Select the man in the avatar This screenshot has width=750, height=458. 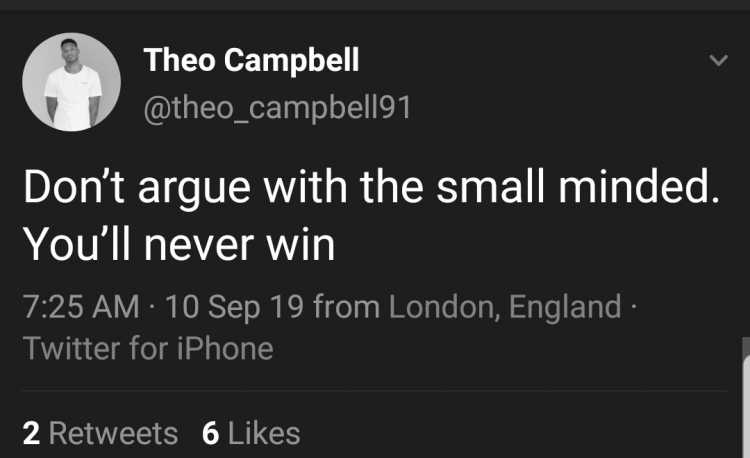[73, 85]
